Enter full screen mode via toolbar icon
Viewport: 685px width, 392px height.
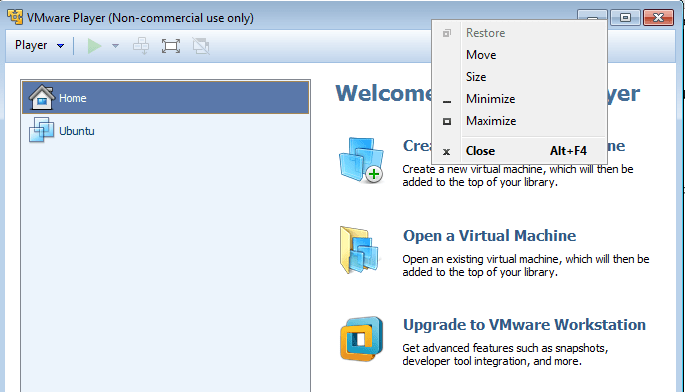tap(170, 45)
